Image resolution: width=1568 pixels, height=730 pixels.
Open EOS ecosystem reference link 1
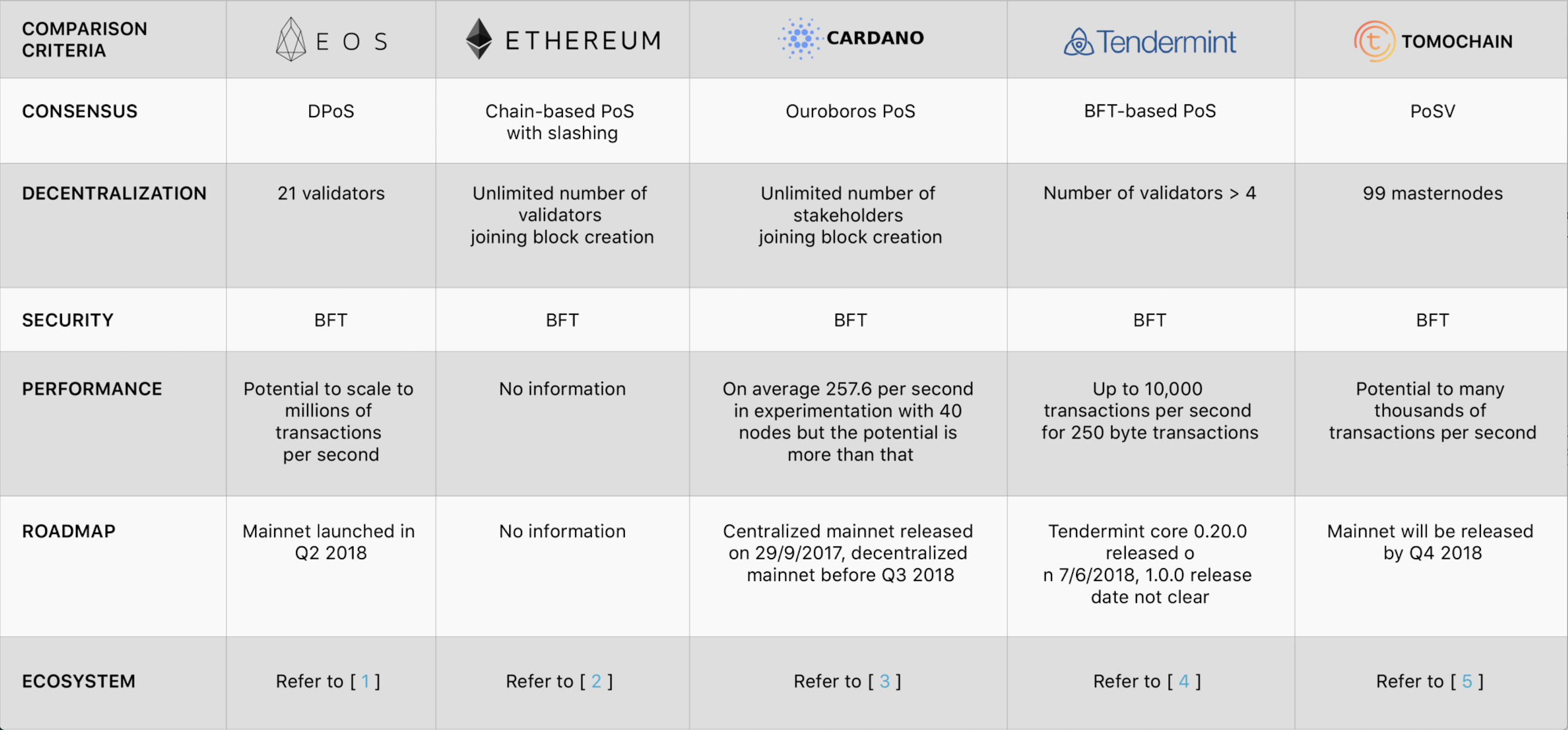click(x=365, y=681)
